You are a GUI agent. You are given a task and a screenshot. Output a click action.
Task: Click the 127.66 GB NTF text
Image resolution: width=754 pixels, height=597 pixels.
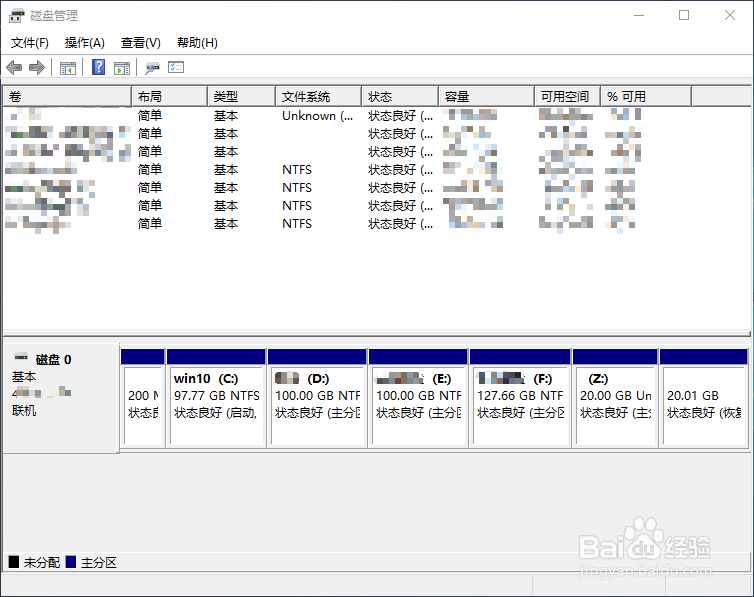[520, 396]
